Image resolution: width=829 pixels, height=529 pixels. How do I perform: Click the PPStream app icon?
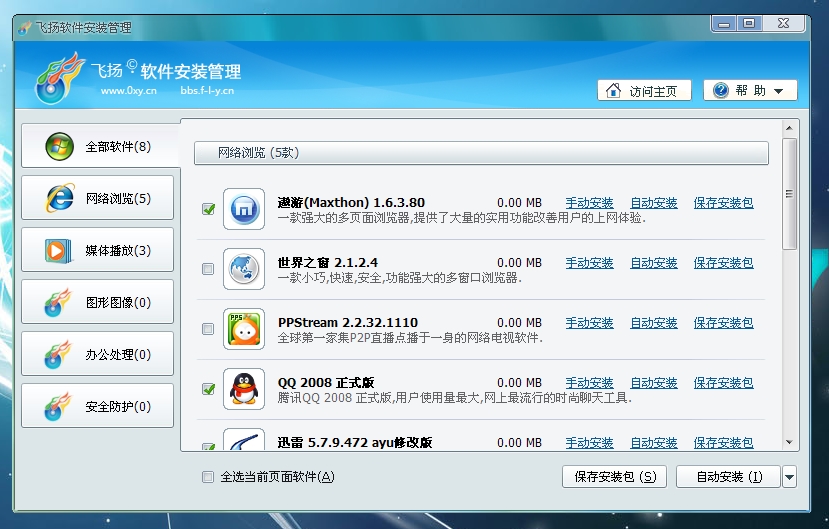pos(244,329)
